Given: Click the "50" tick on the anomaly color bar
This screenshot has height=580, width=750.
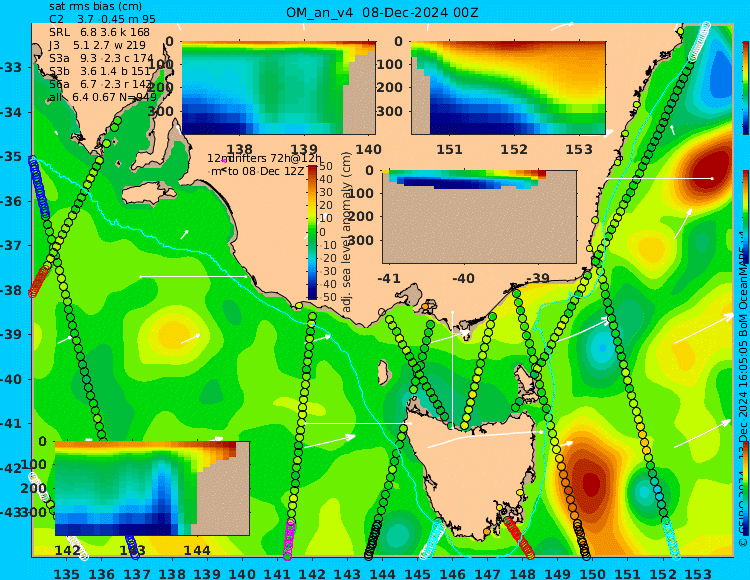Looking at the screenshot, I should (326, 166).
